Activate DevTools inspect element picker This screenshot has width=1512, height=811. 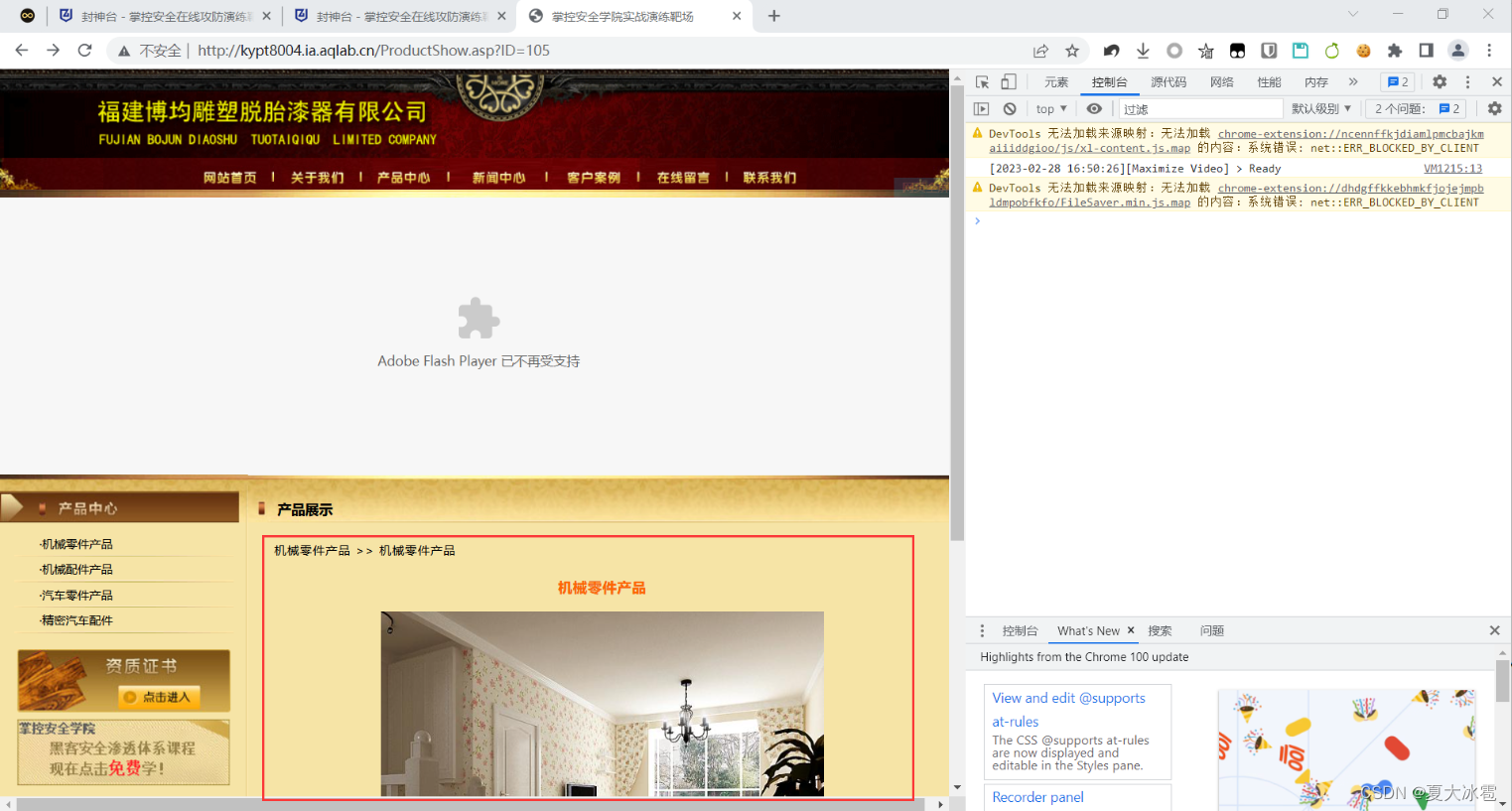[982, 82]
